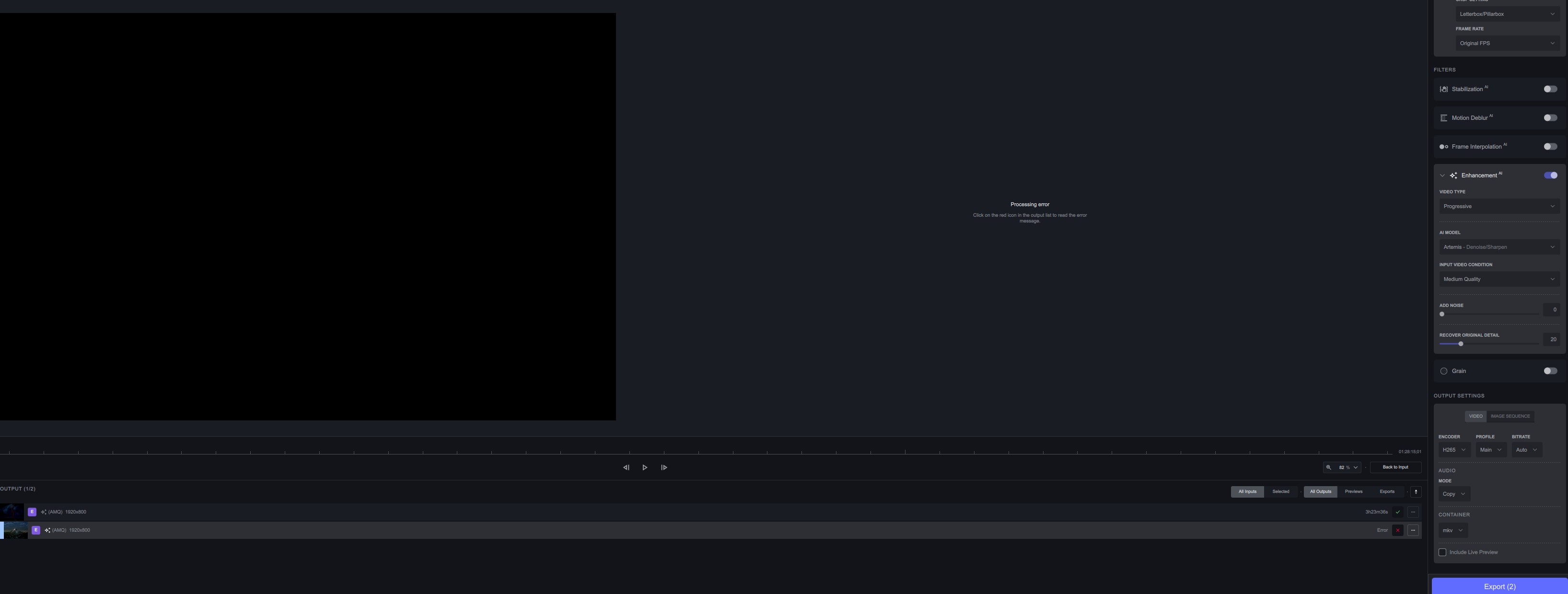Collapse the Enhancement section chevron
The height and width of the screenshot is (594, 1568).
pos(1442,175)
